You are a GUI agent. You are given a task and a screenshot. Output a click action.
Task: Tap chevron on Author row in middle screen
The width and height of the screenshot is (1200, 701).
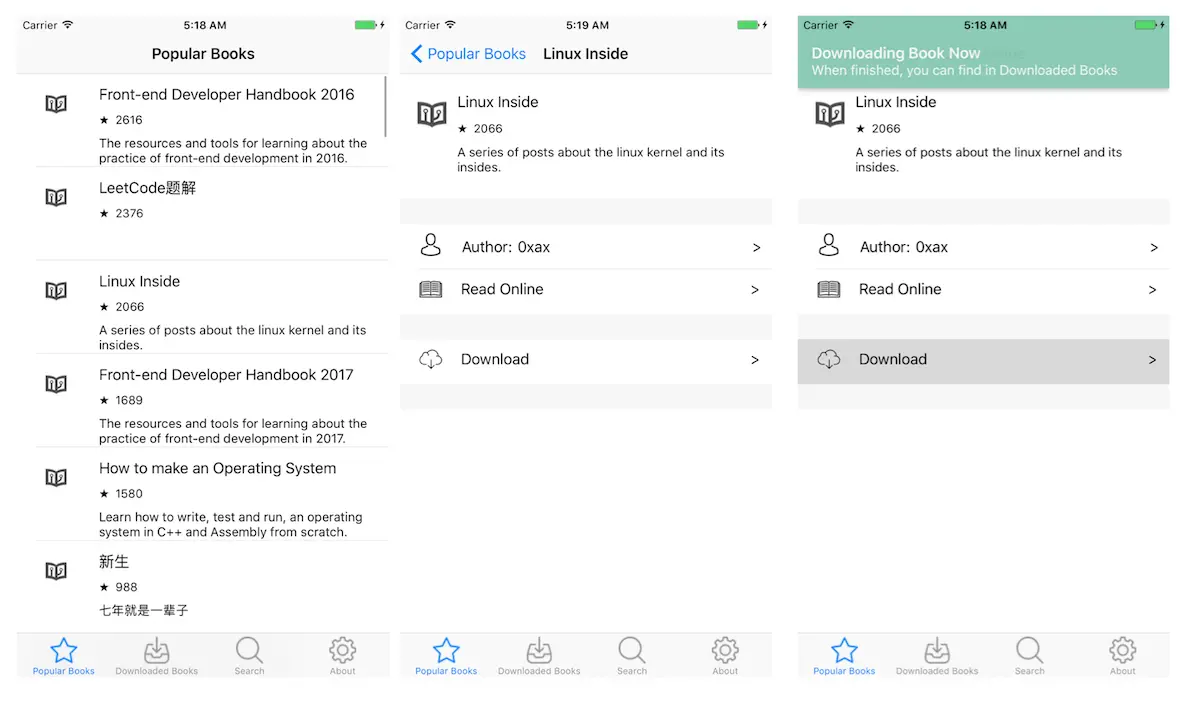756,247
